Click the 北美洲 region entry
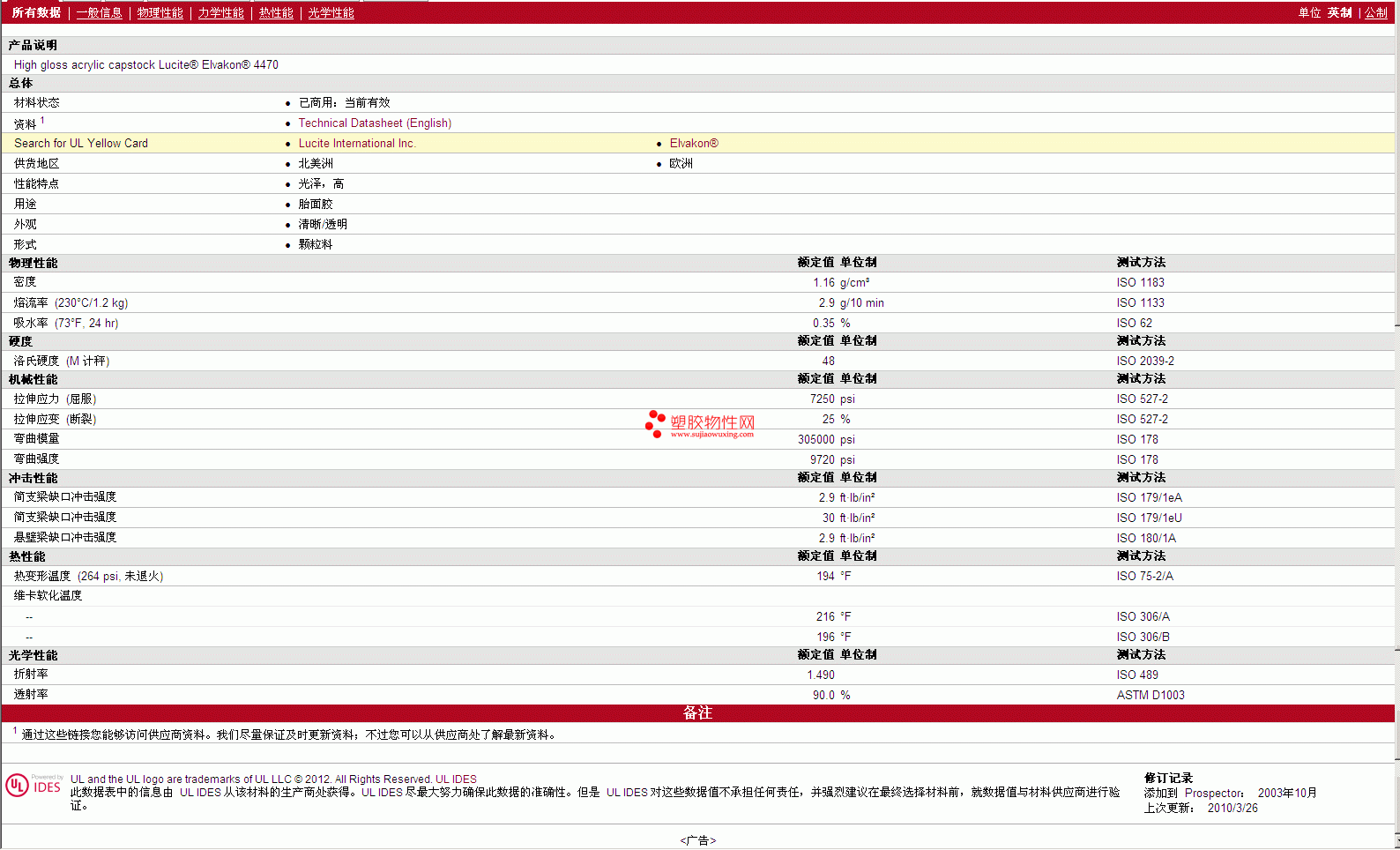Image resolution: width=1400 pixels, height=850 pixels. pos(316,164)
